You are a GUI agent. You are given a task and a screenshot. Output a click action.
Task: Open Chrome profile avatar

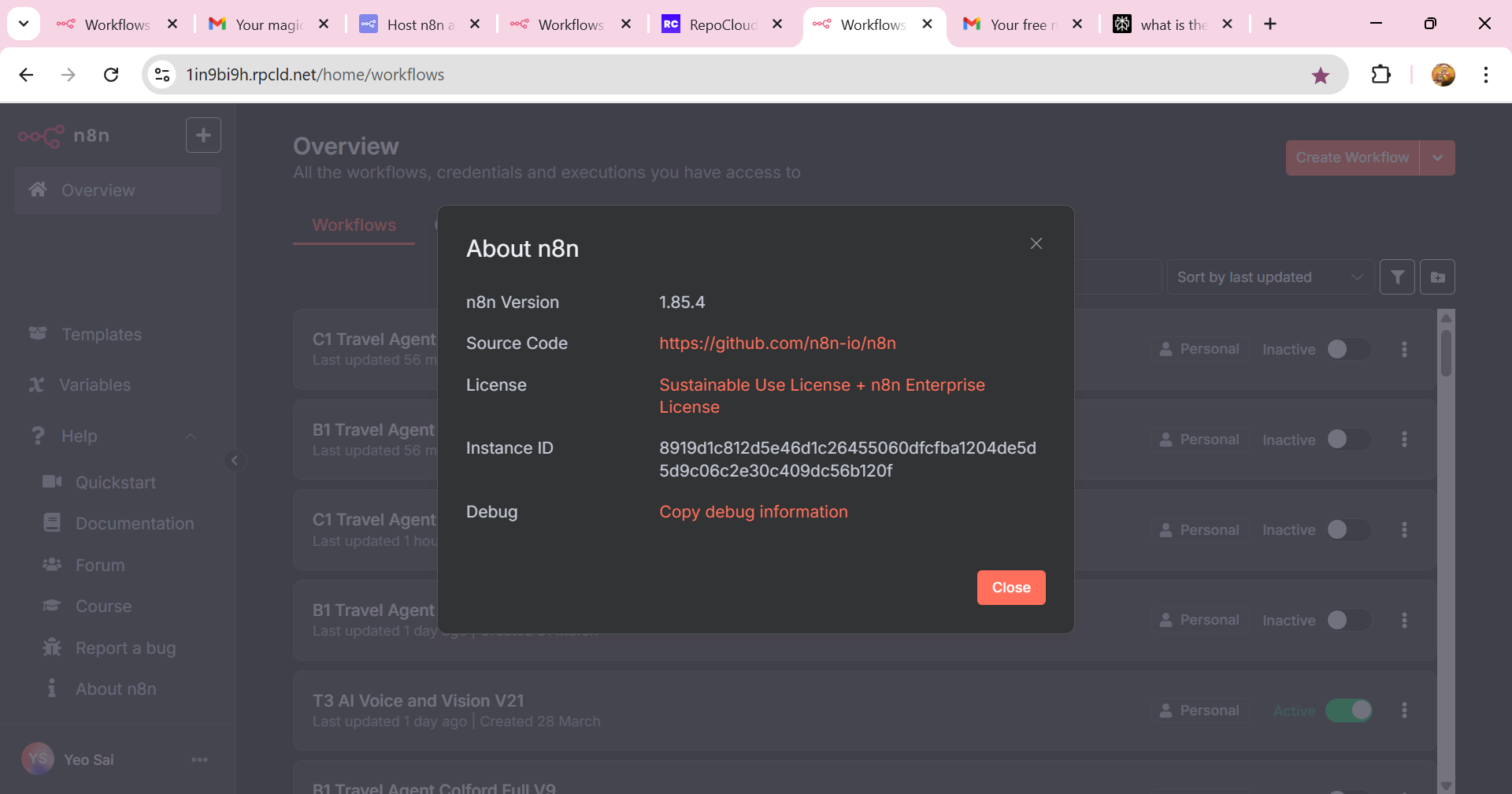(1443, 75)
